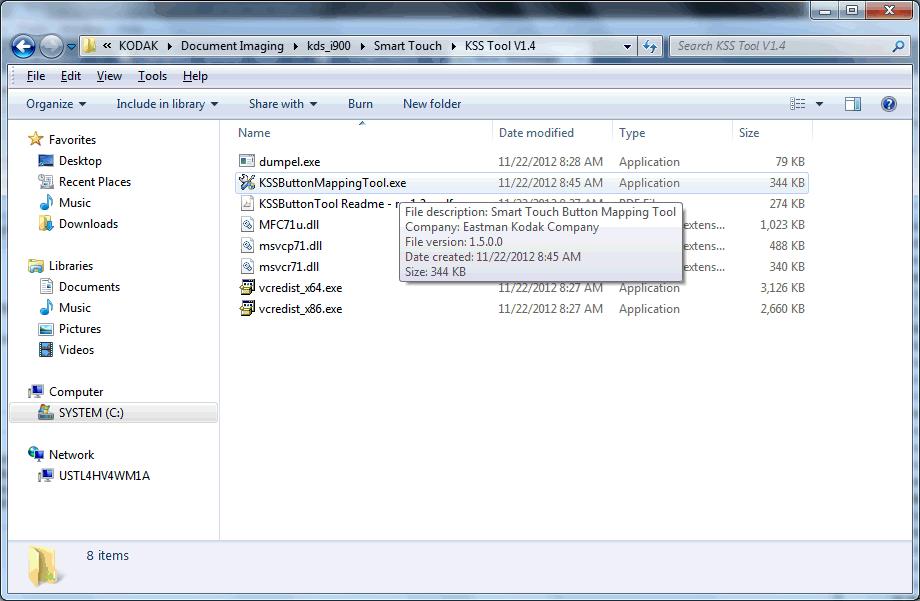Select SYSTEM (C:) drive in navigation pane
This screenshot has height=601, width=920.
click(91, 413)
